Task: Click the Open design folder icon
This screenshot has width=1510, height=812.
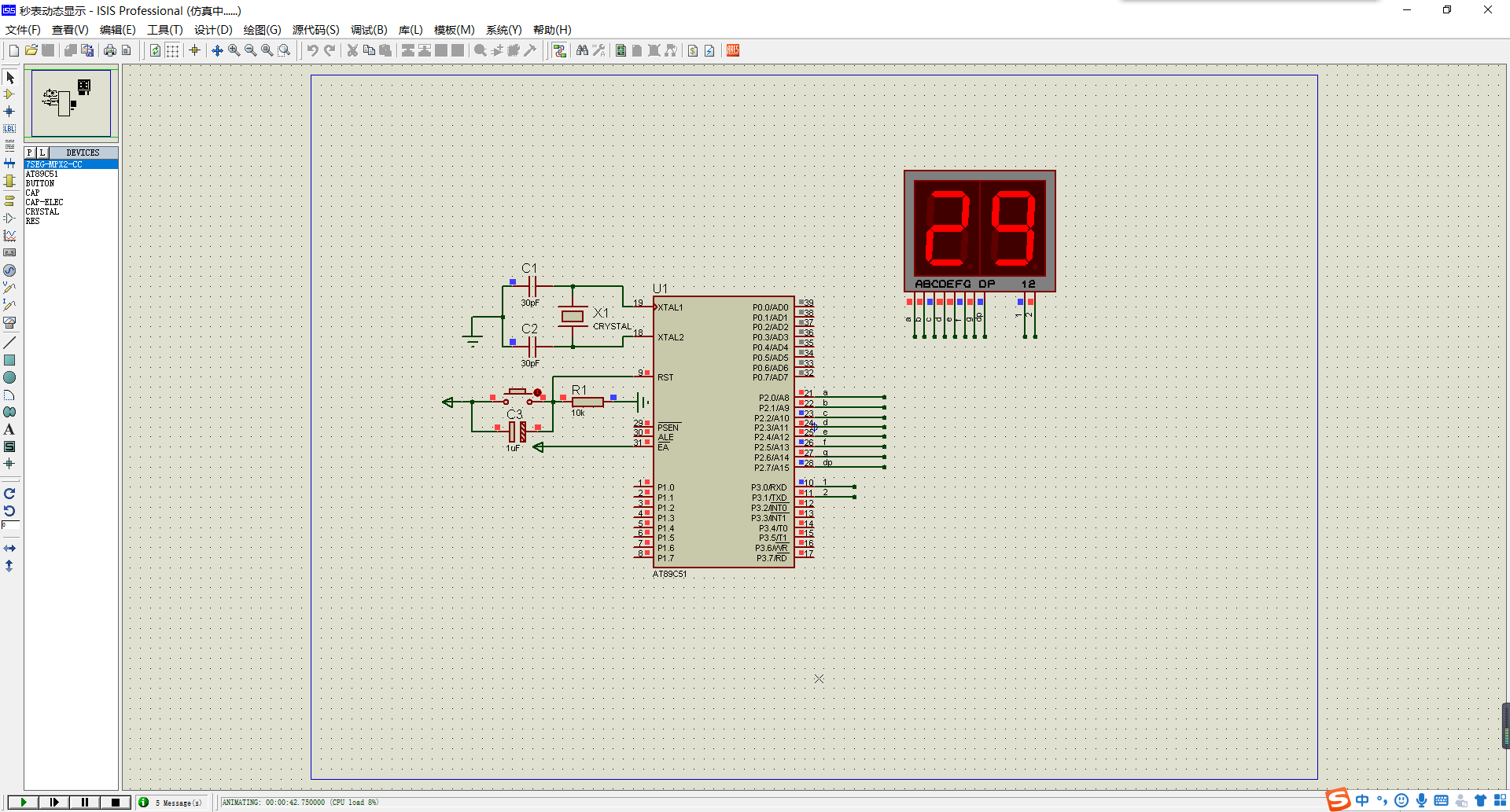Action: click(31, 50)
